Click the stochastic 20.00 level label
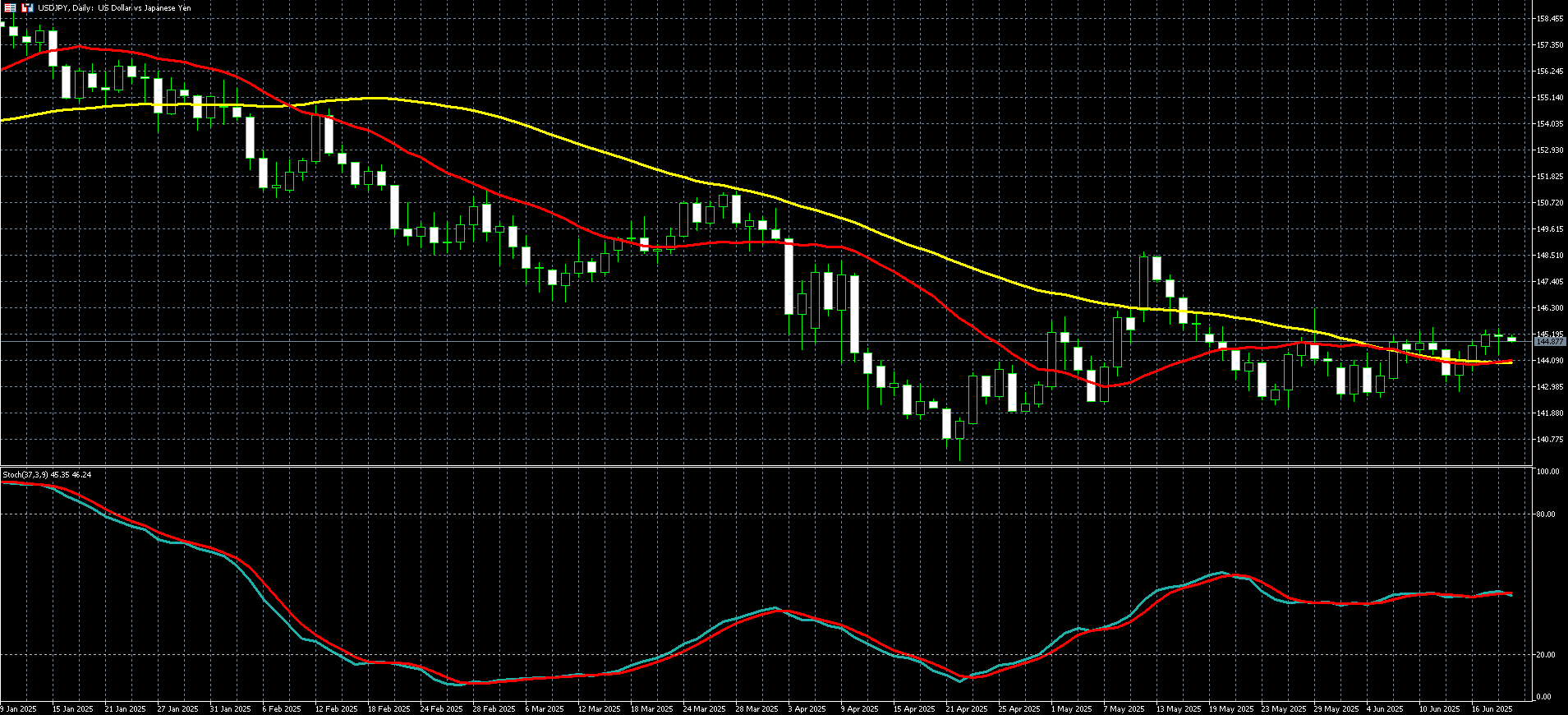The width and height of the screenshot is (1568, 715). point(1547,655)
